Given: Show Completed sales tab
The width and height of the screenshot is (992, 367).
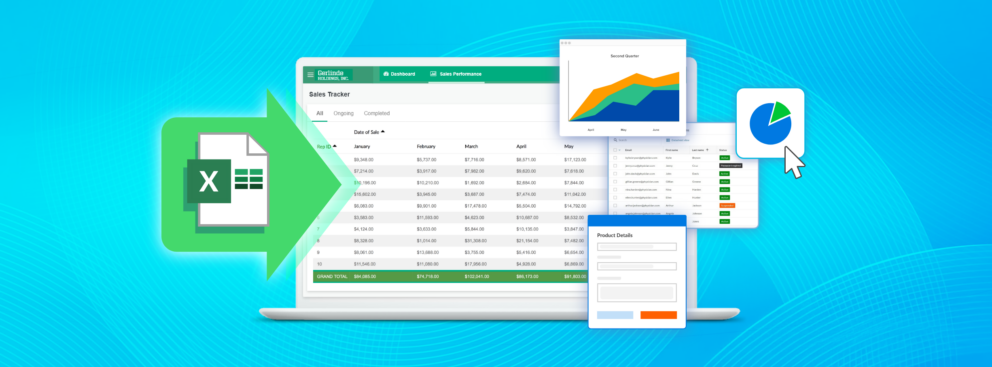Looking at the screenshot, I should point(376,113).
